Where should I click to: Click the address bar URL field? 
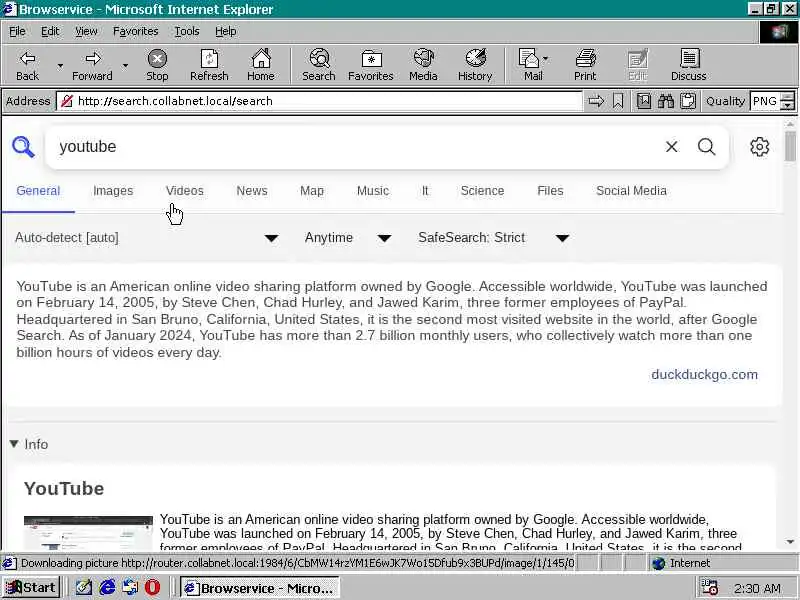tap(319, 101)
